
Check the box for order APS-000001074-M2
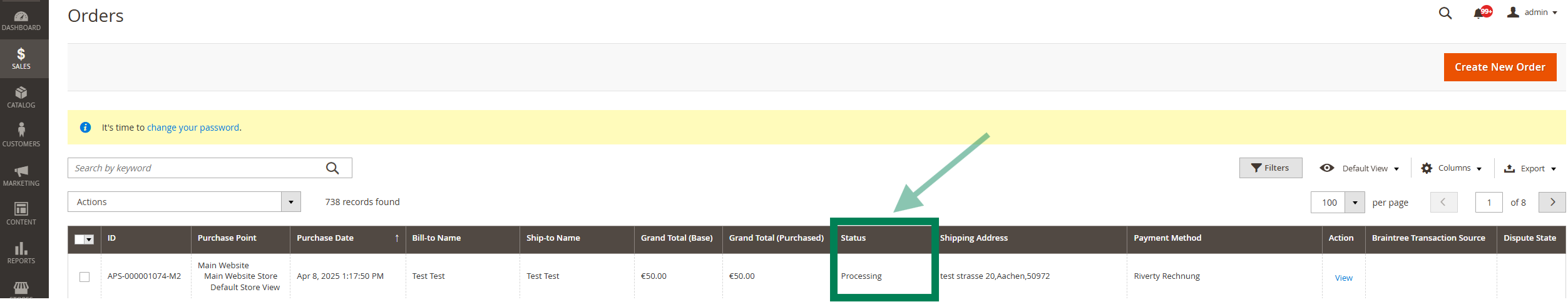85,276
